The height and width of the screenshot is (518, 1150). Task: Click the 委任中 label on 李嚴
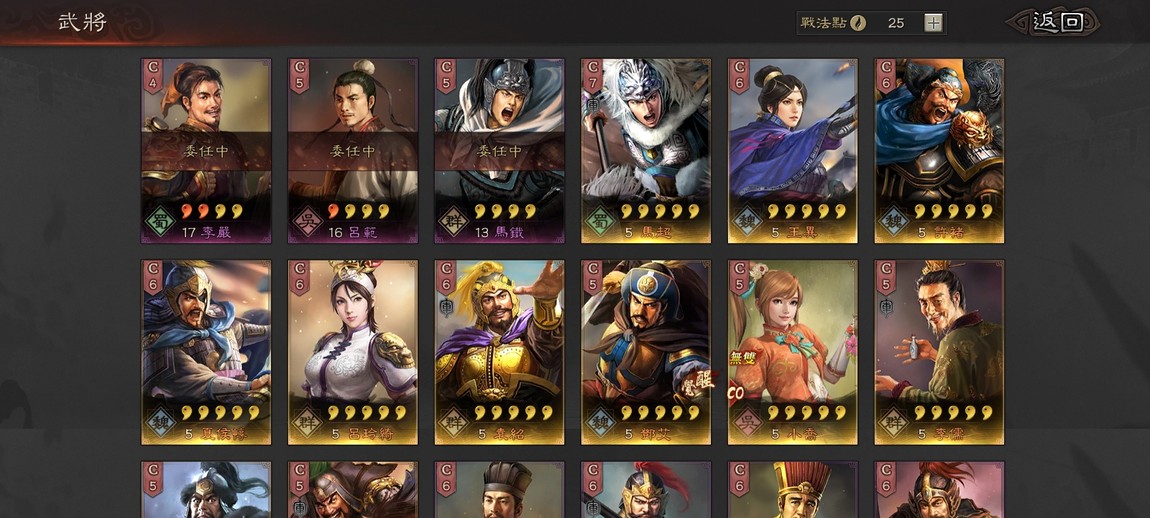pos(206,151)
